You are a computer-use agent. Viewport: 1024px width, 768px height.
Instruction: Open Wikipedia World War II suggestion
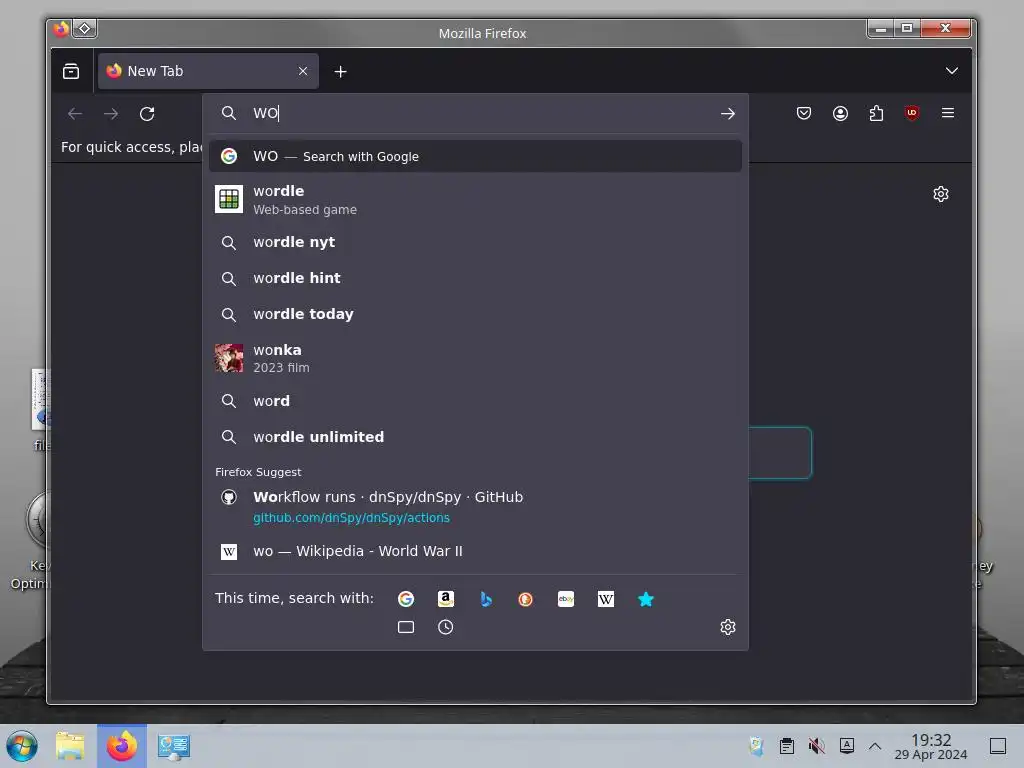475,551
